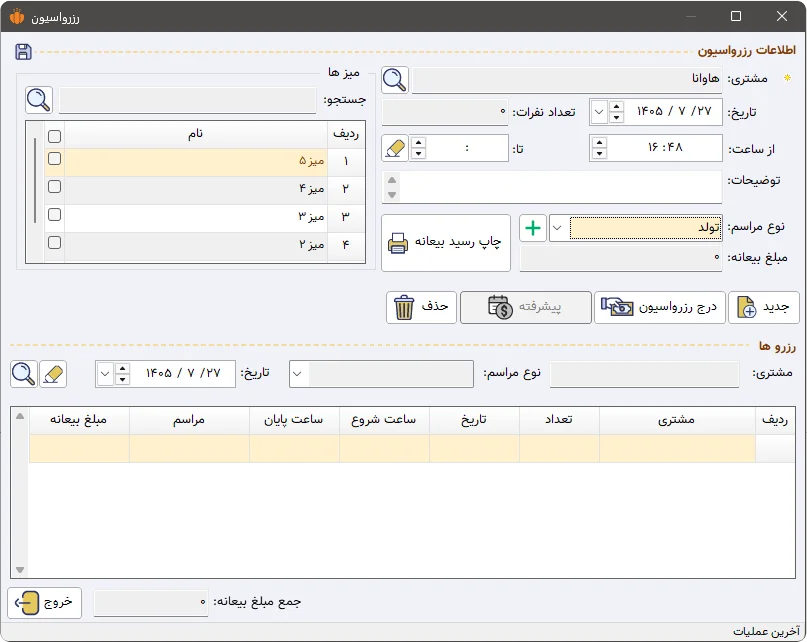
Task: Click the خروج exit button
Action: [45, 602]
